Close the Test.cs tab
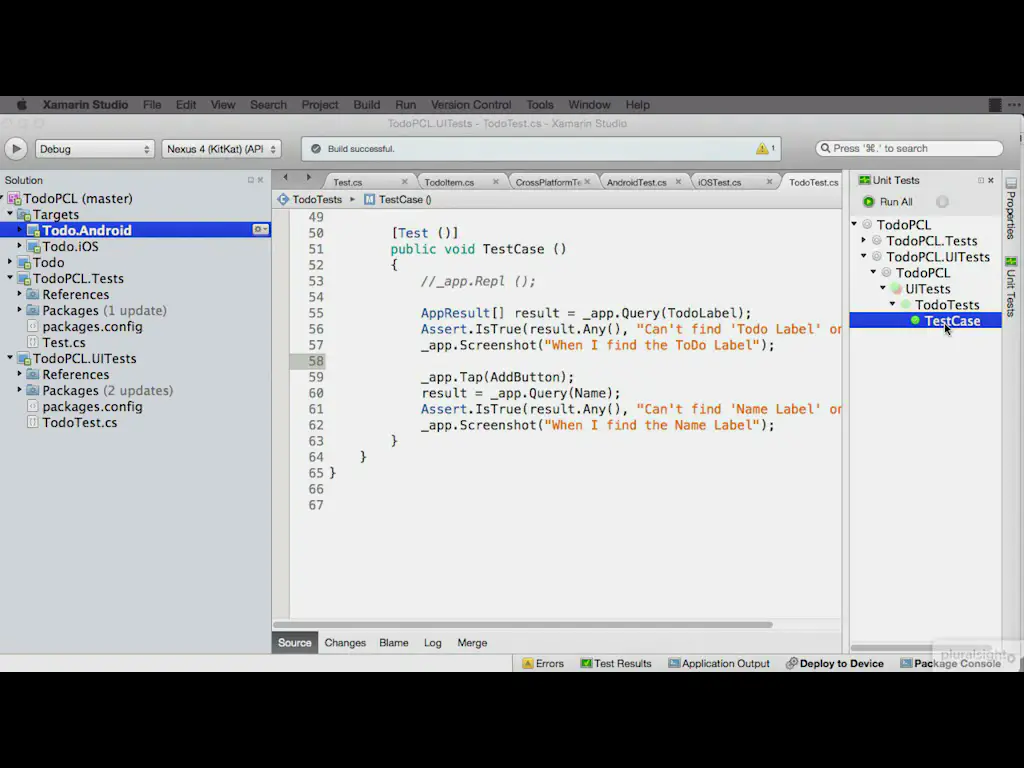This screenshot has width=1024, height=768. point(404,182)
